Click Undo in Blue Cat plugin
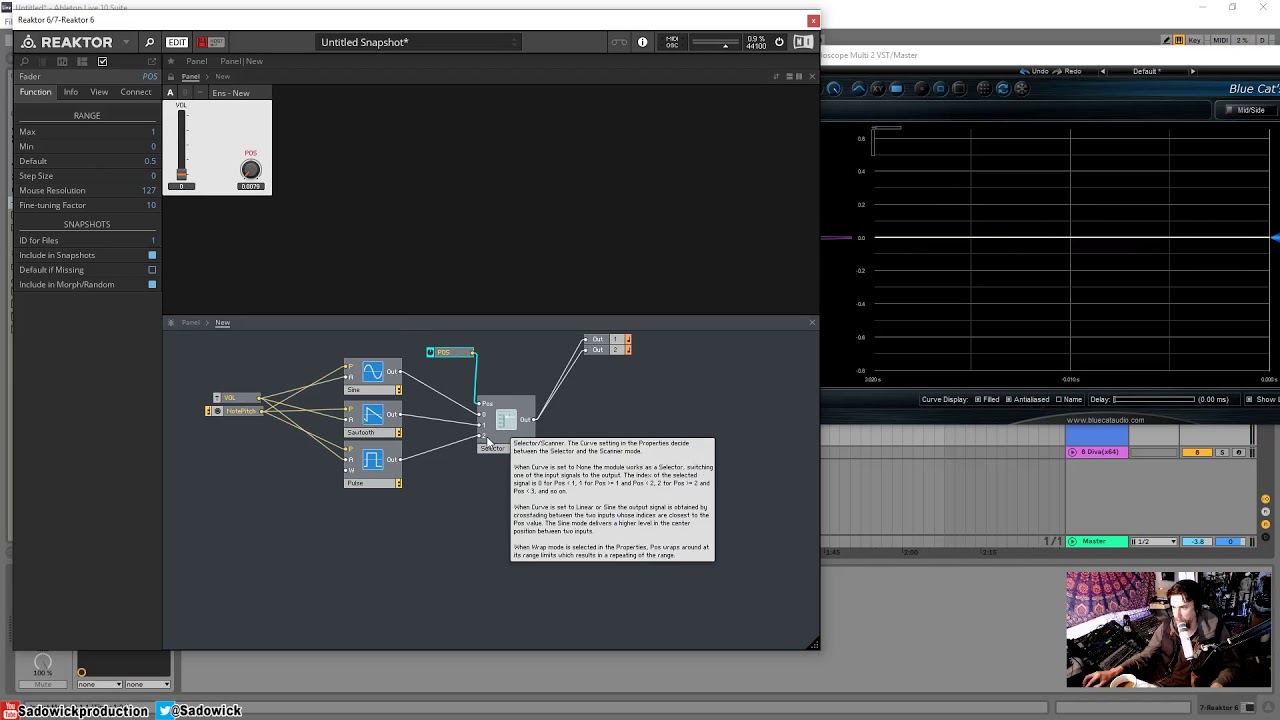Image resolution: width=1280 pixels, height=720 pixels. coord(1035,71)
